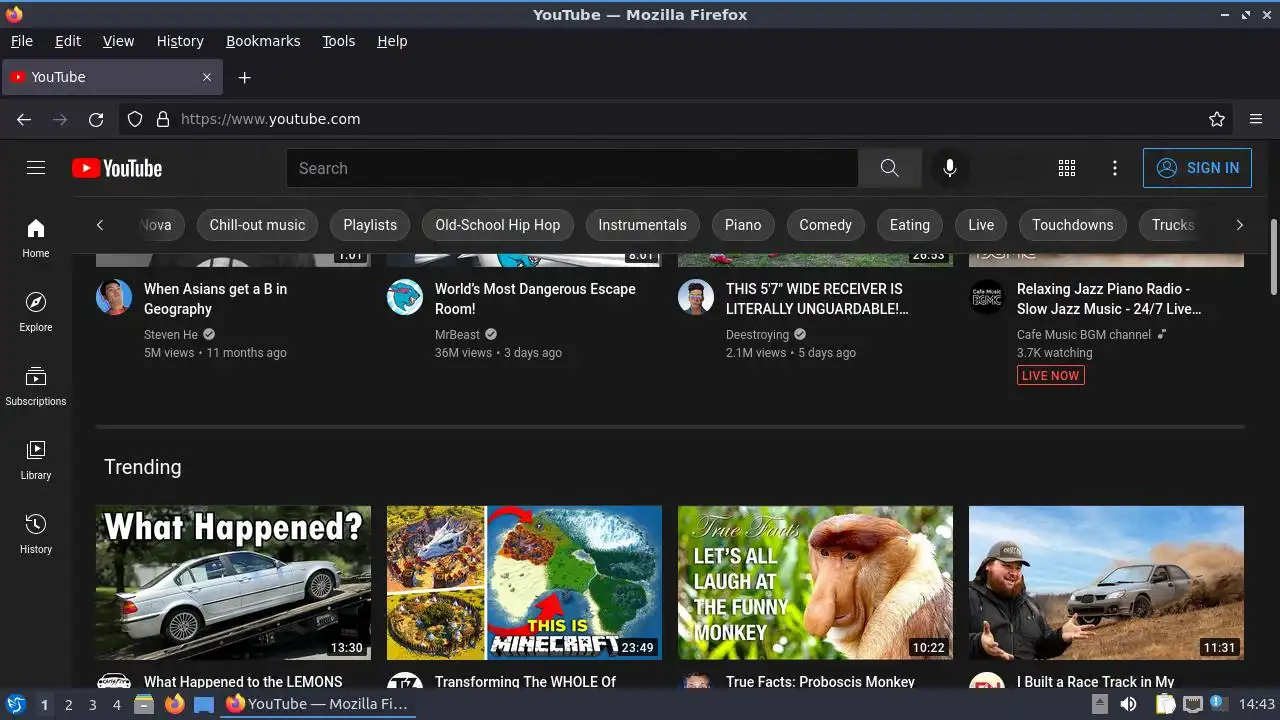Open the History menu
The height and width of the screenshot is (720, 1280).
(180, 41)
